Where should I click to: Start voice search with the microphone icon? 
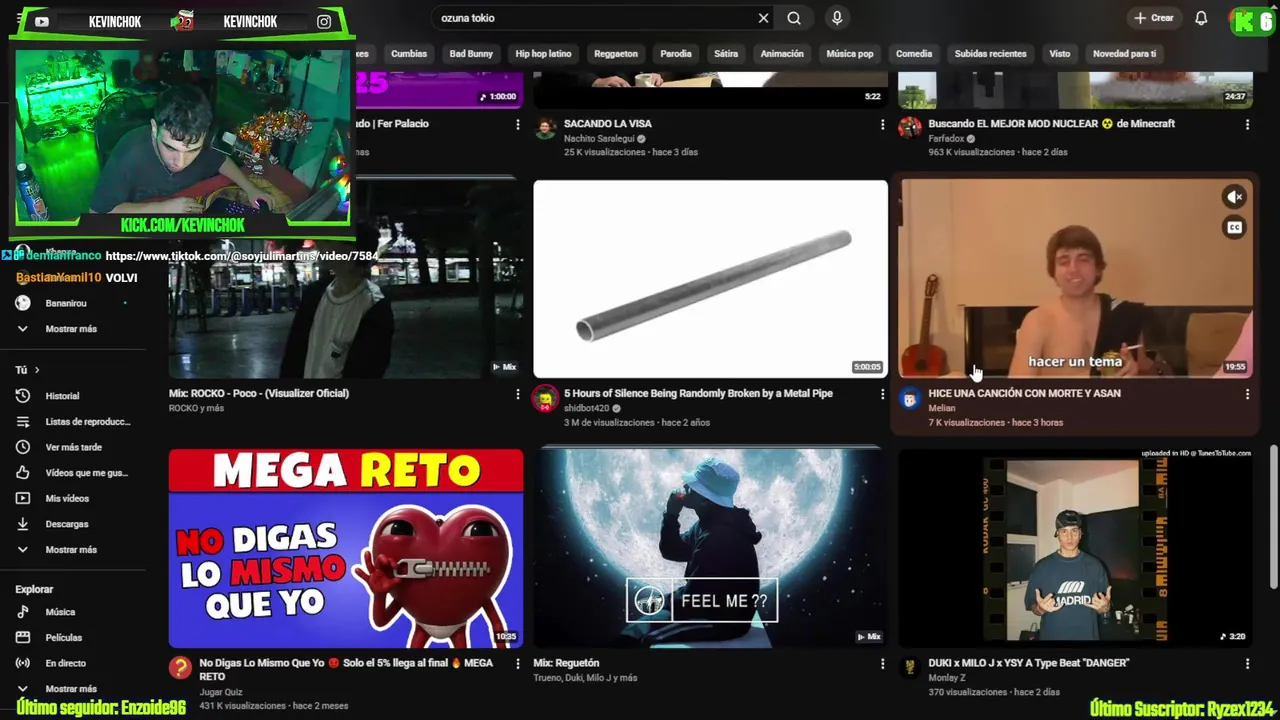837,18
